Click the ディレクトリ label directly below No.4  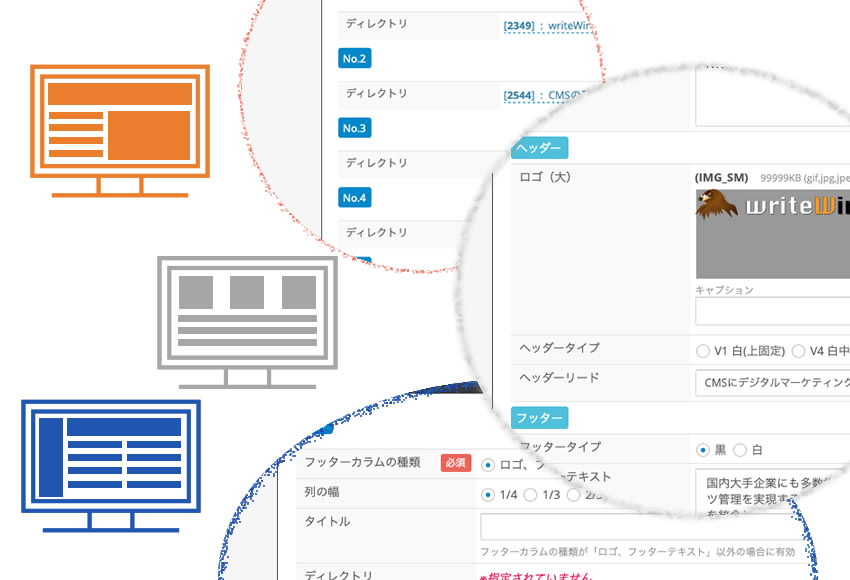[376, 232]
